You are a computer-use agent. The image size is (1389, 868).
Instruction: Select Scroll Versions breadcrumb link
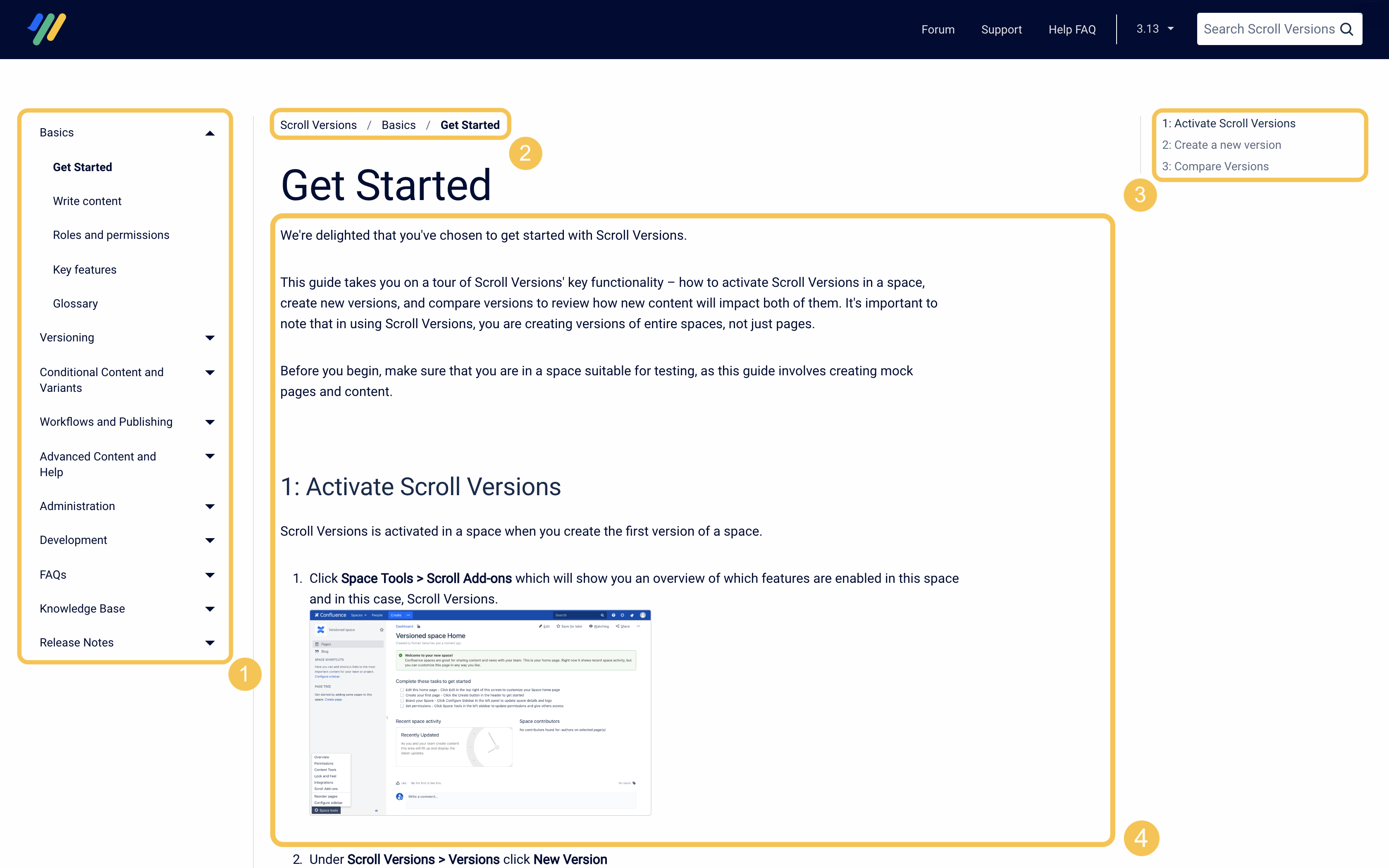tap(318, 124)
